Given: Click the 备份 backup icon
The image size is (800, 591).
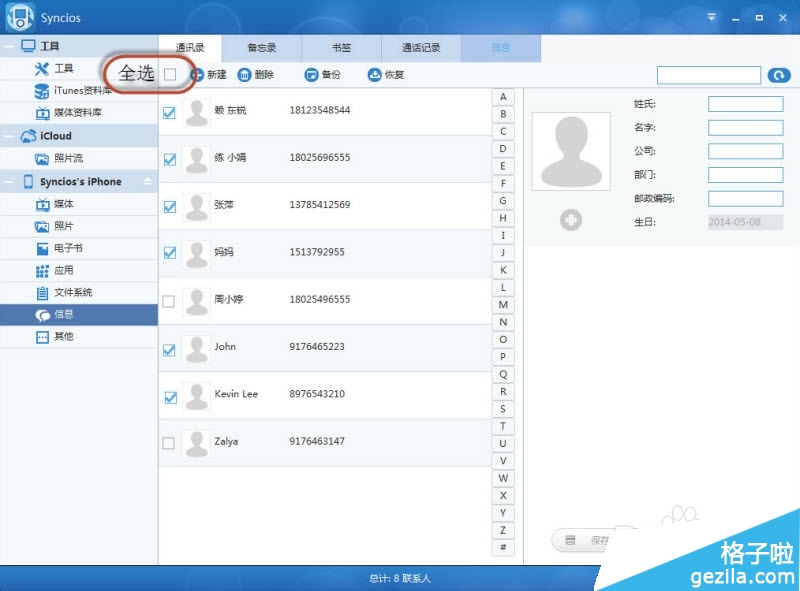Looking at the screenshot, I should pos(311,75).
